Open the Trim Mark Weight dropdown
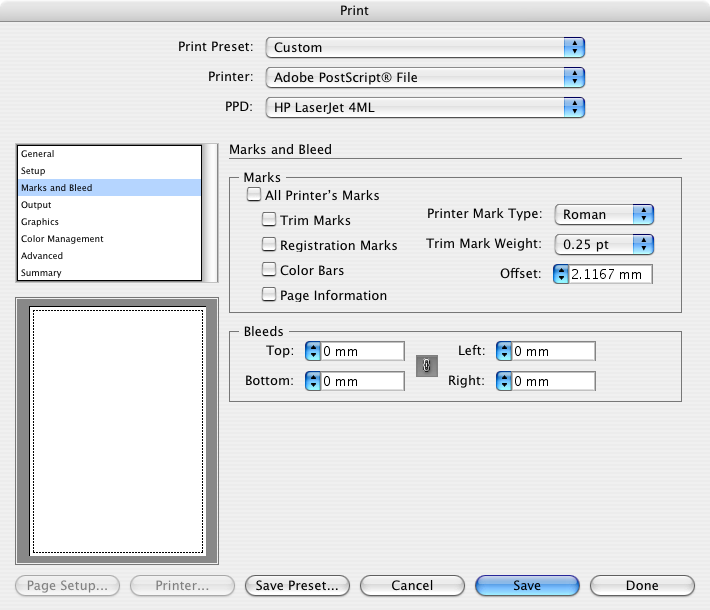710x610 pixels. (604, 244)
